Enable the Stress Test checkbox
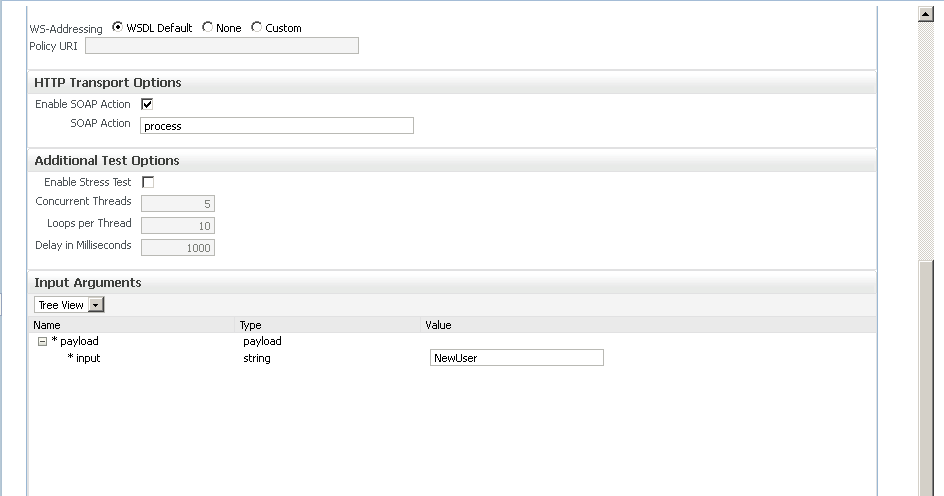The image size is (944, 496). coord(148,182)
